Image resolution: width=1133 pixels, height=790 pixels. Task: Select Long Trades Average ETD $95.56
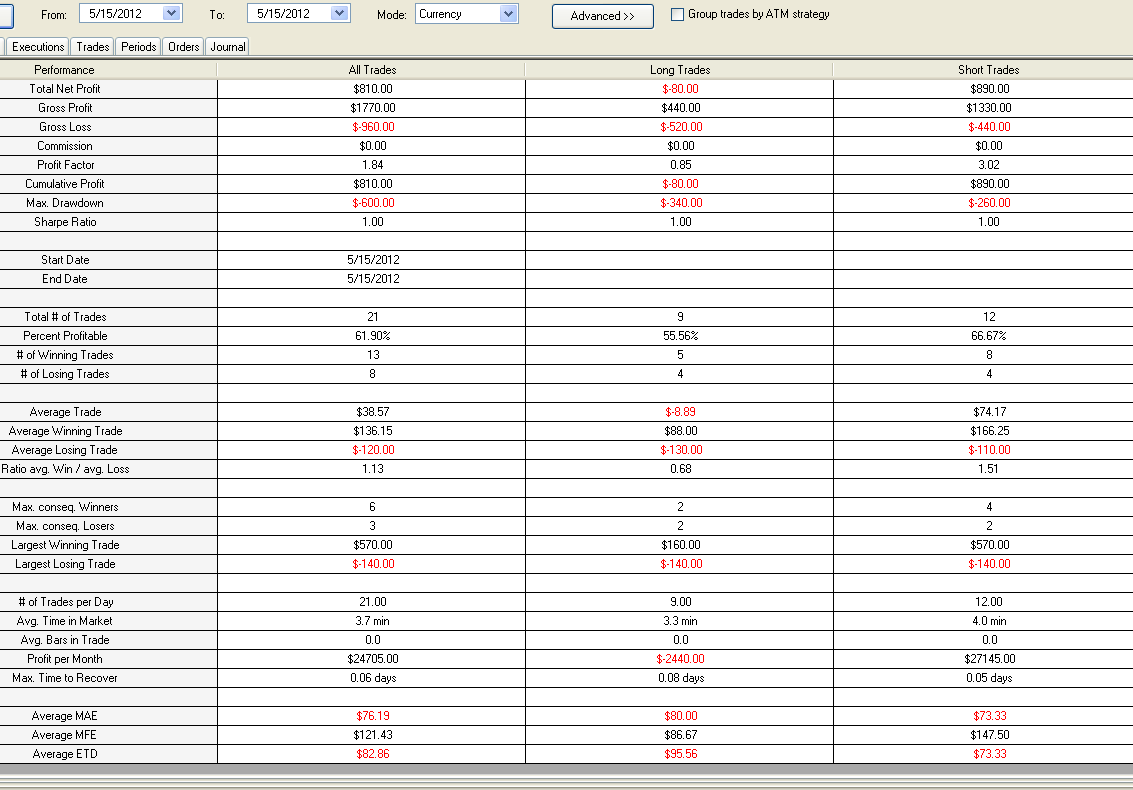[681, 754]
